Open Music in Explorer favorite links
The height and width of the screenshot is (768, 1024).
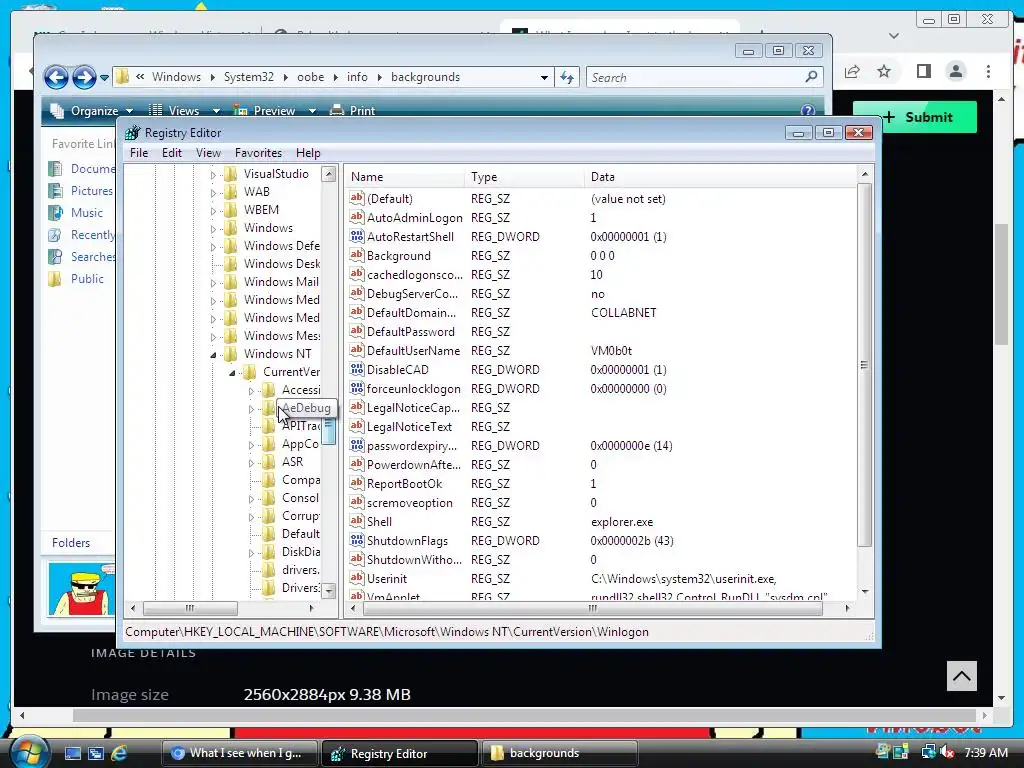(87, 213)
